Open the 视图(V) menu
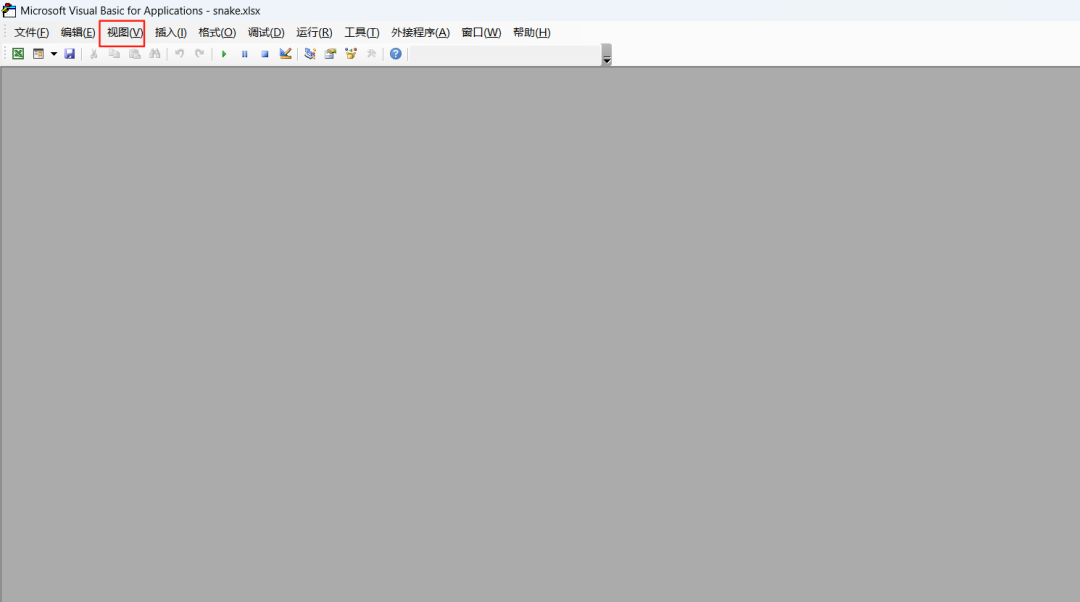The width and height of the screenshot is (1080, 602). [125, 32]
